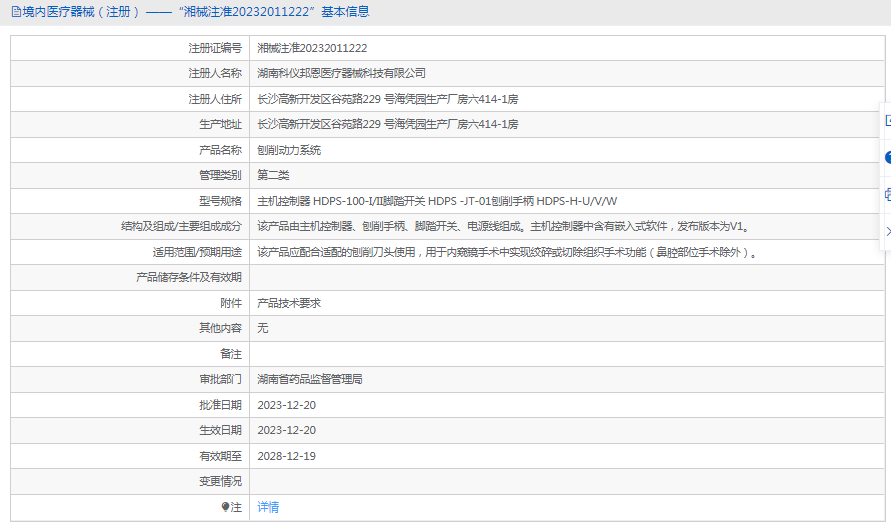
Task: Click the 生效日期 label
Action: pos(220,430)
